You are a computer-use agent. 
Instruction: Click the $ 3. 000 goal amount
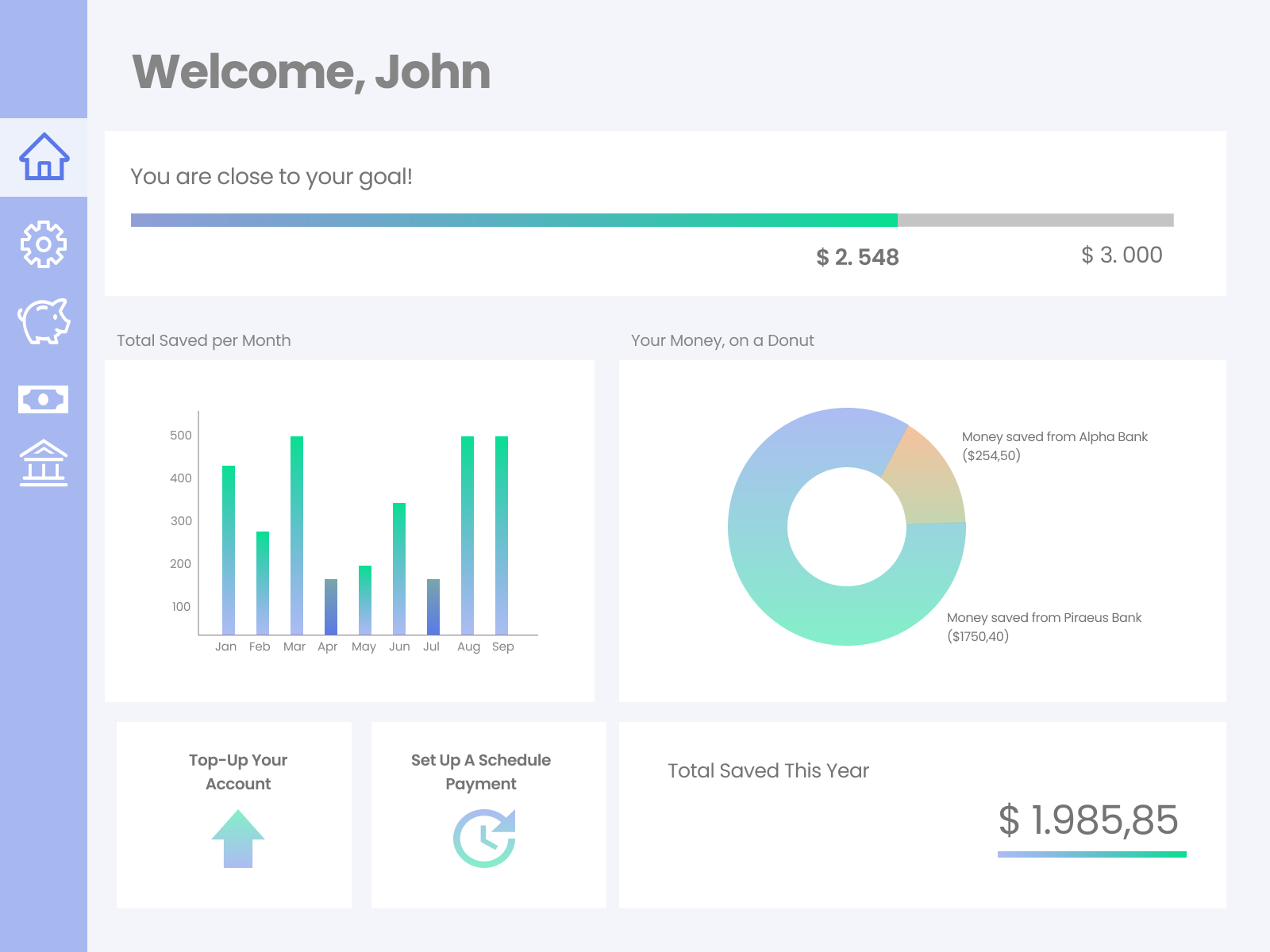(1122, 255)
